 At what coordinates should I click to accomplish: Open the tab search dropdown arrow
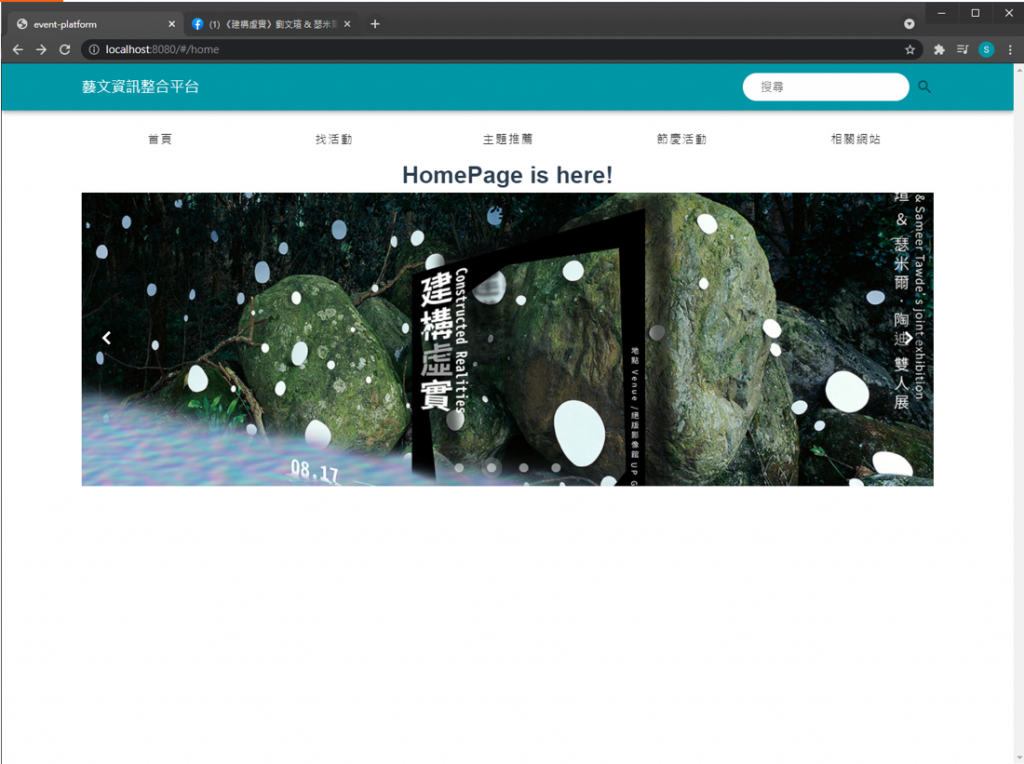[909, 24]
